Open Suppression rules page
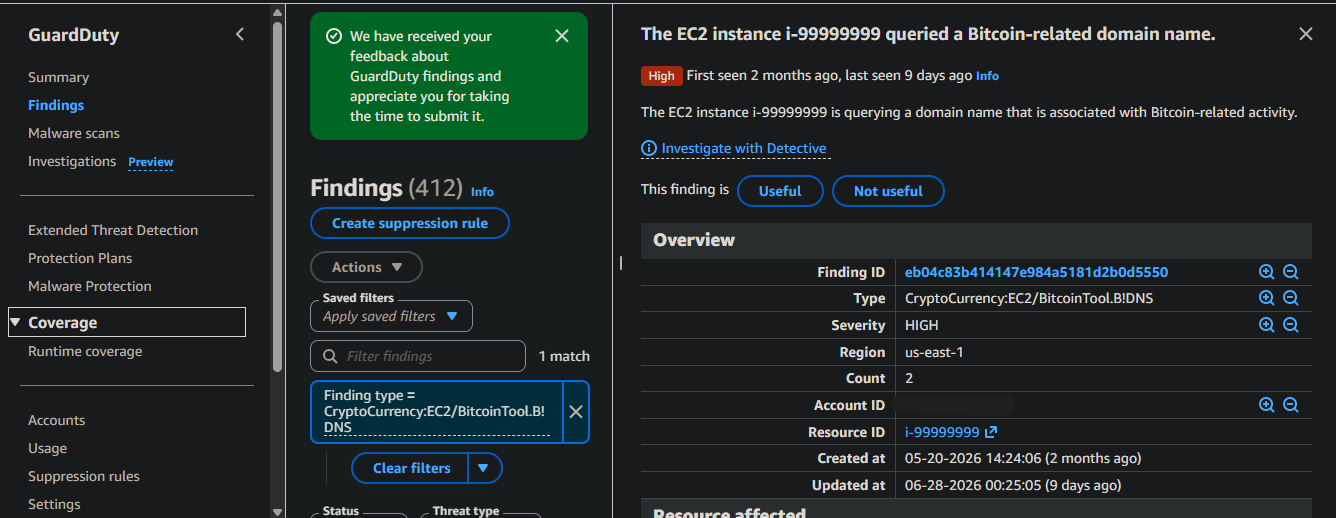The width and height of the screenshot is (1336, 518). click(84, 476)
